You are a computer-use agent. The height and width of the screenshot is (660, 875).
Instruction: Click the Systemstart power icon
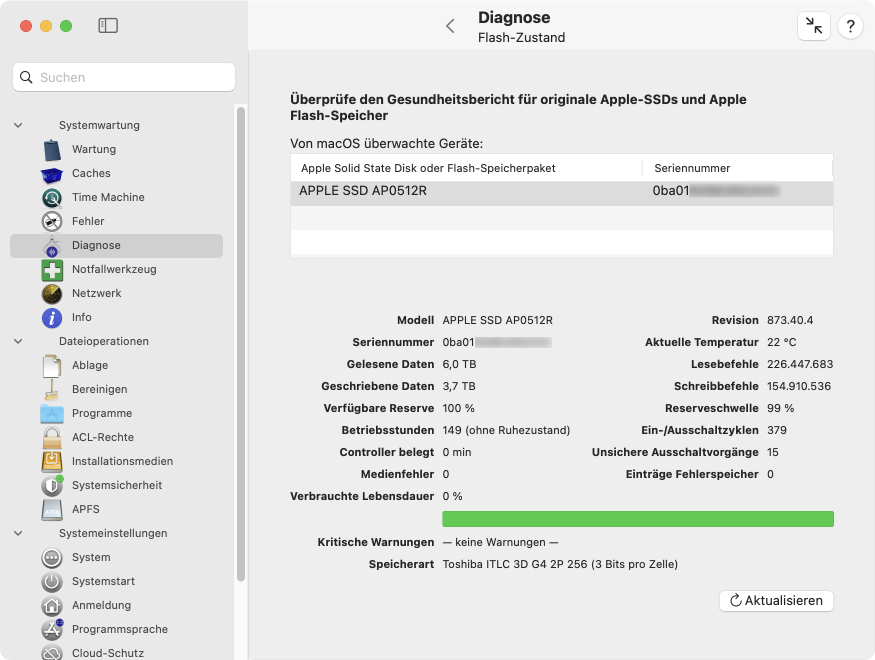click(x=52, y=581)
